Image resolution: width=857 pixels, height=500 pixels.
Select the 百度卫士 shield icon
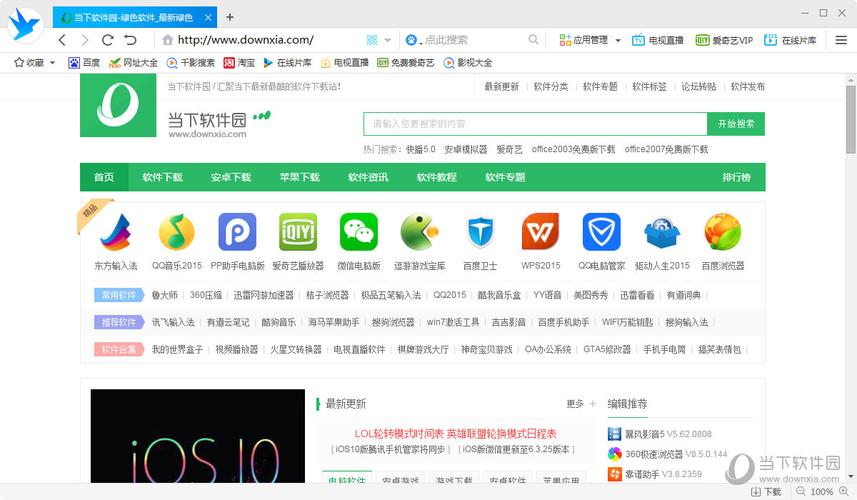coord(480,233)
